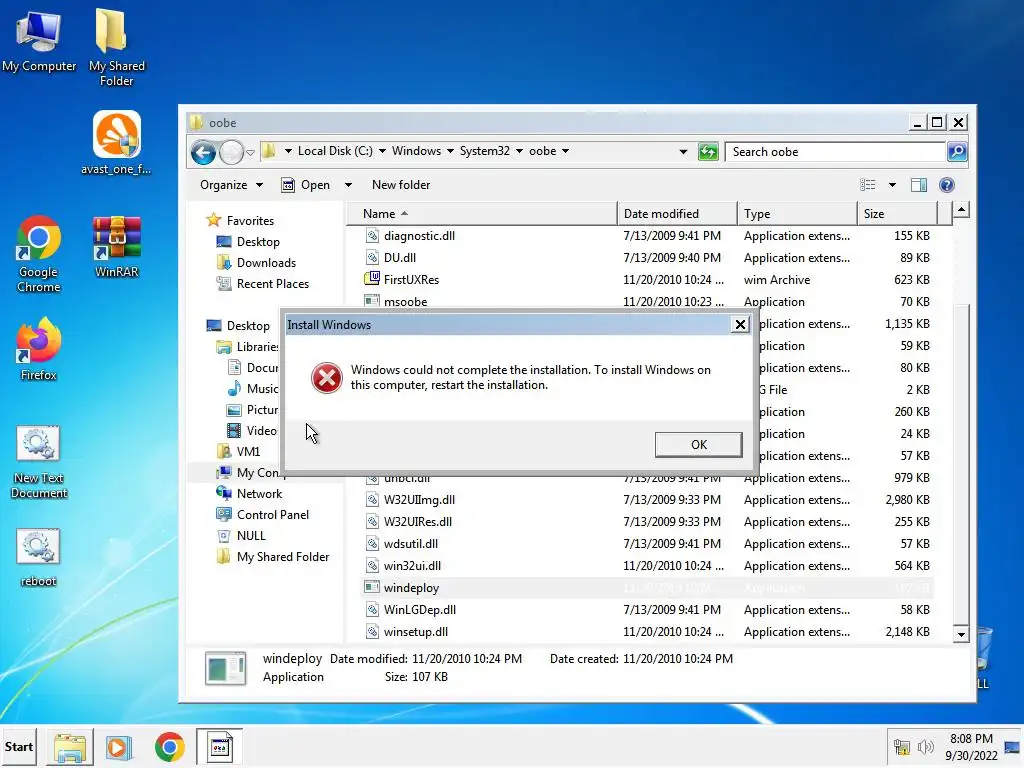Click OK in Install Windows dialog
Viewport: 1024px width, 768px height.
coord(698,445)
